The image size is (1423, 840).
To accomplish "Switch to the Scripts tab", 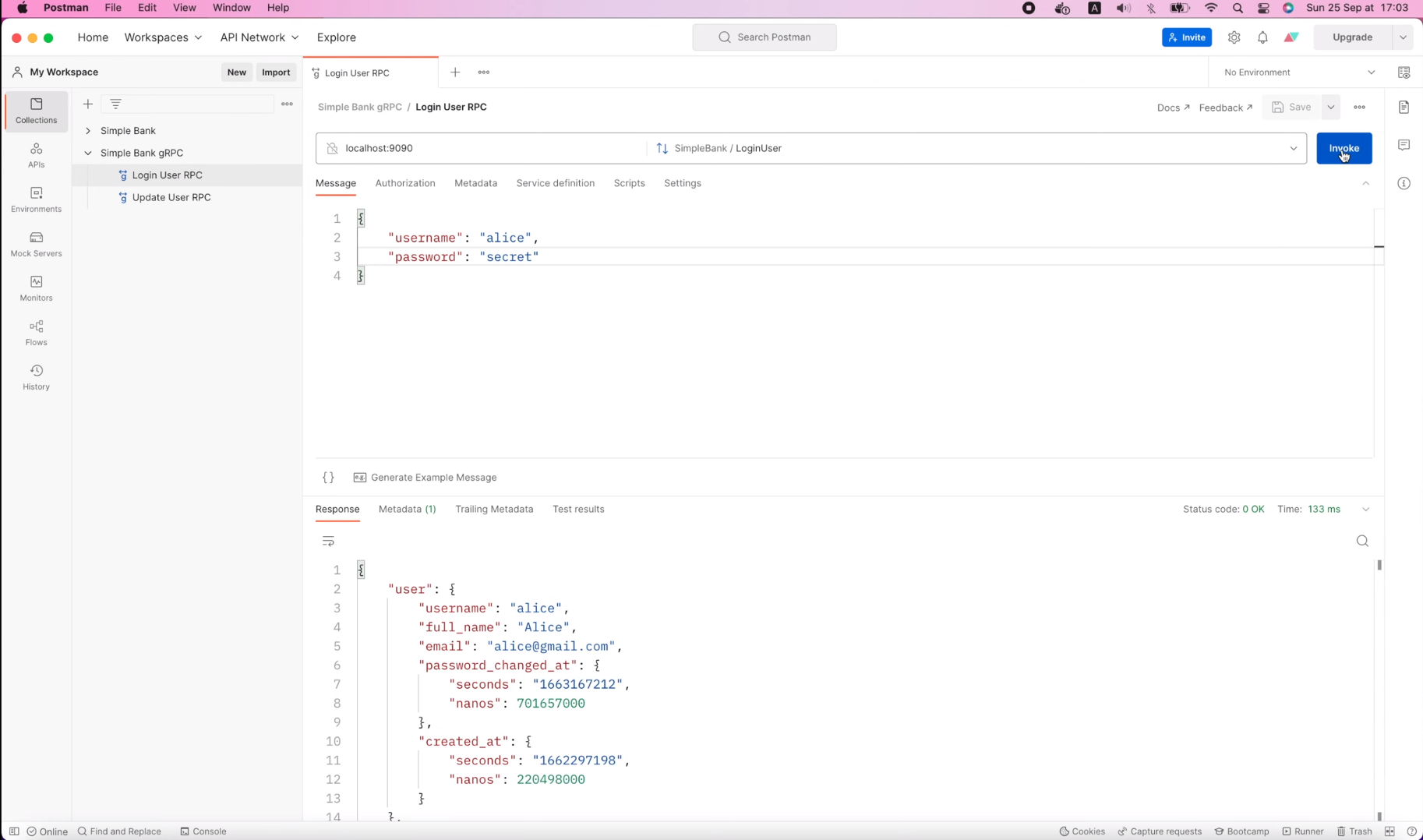I will tap(629, 183).
